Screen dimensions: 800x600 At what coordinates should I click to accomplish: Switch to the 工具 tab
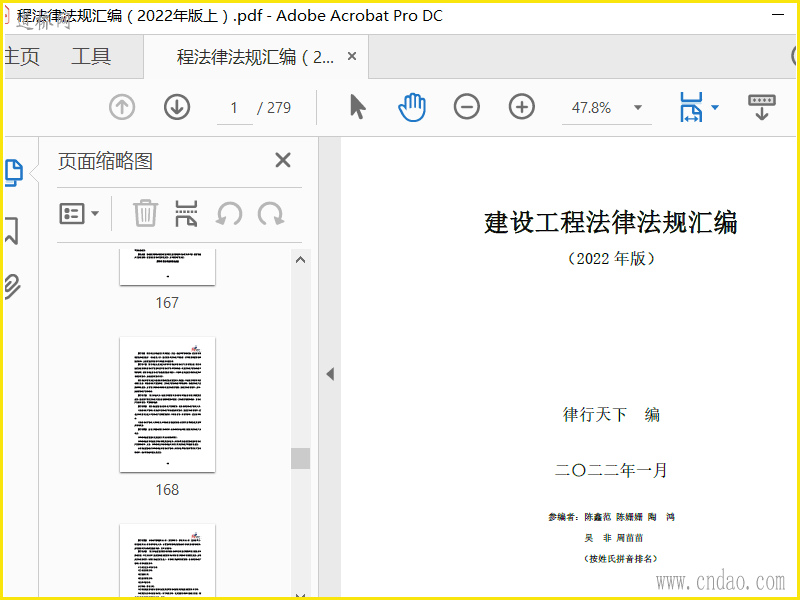[x=91, y=56]
